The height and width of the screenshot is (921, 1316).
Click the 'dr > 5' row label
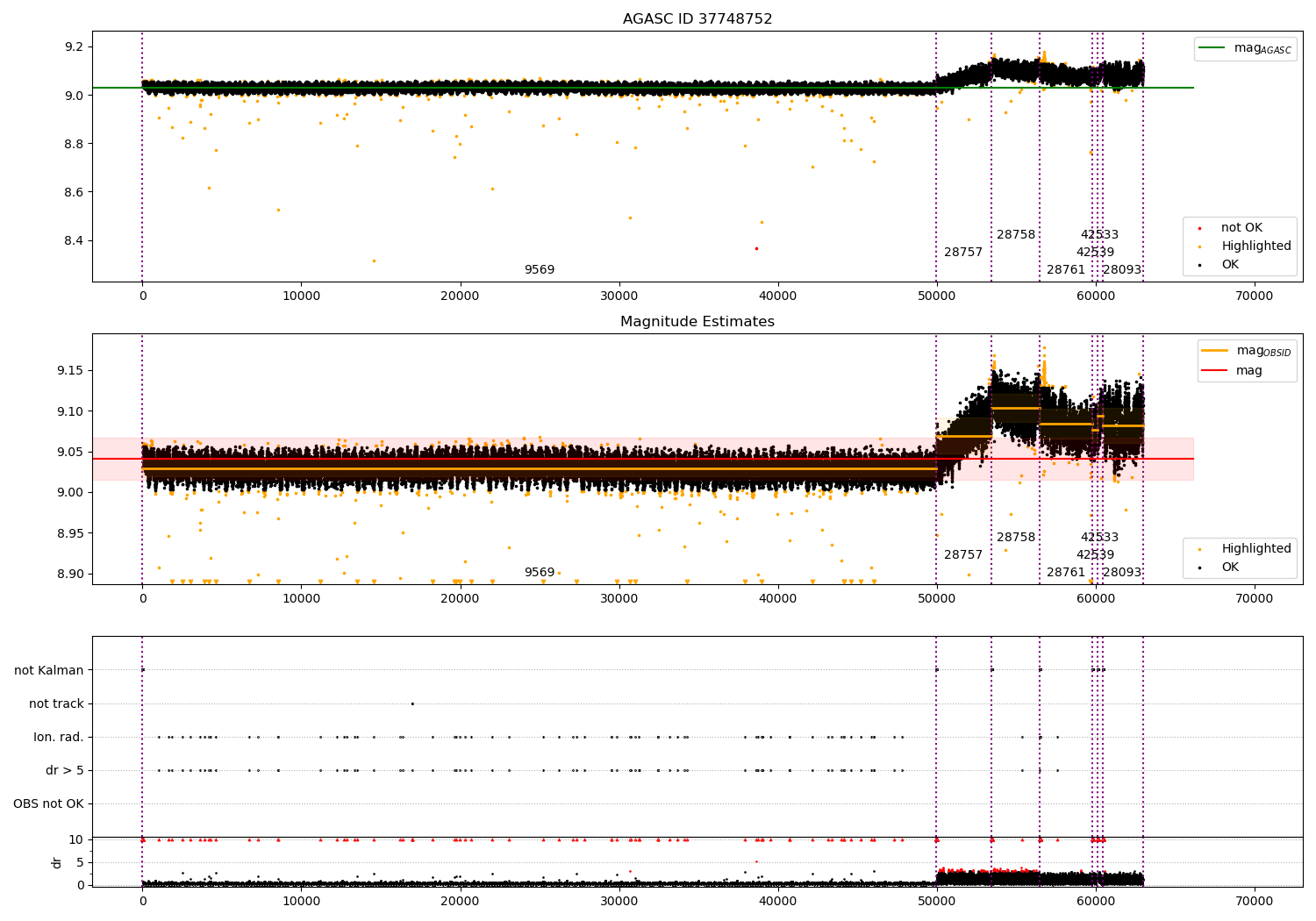65,771
